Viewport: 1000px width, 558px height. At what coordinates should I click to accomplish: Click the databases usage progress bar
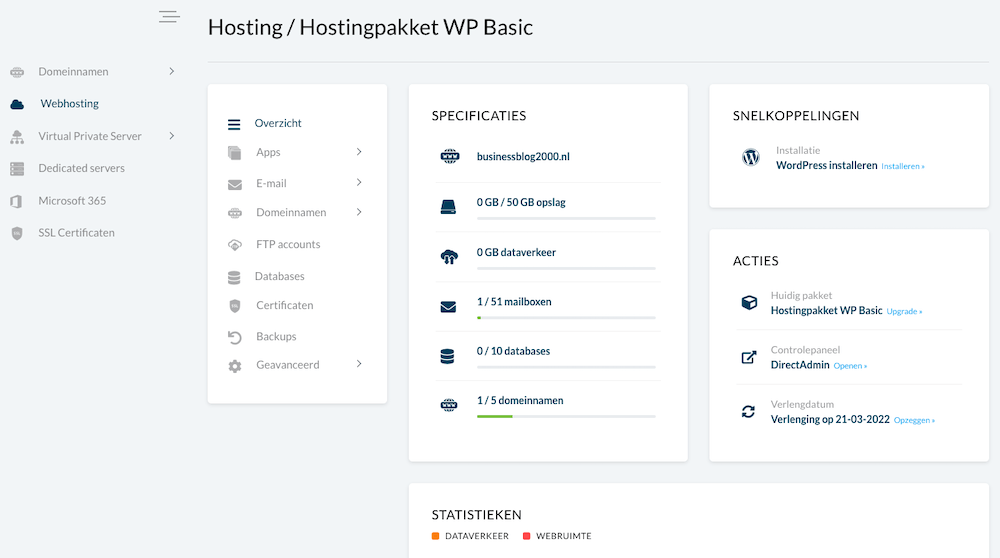pyautogui.click(x=566, y=367)
